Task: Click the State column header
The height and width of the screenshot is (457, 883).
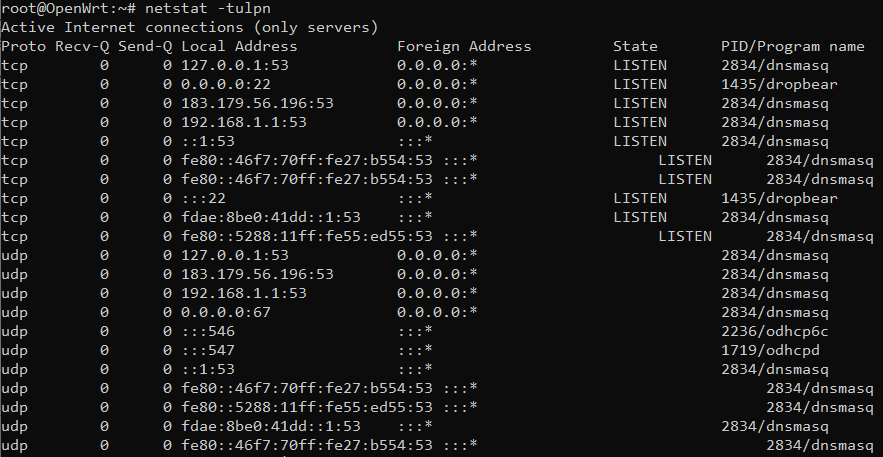Action: pyautogui.click(x=635, y=46)
